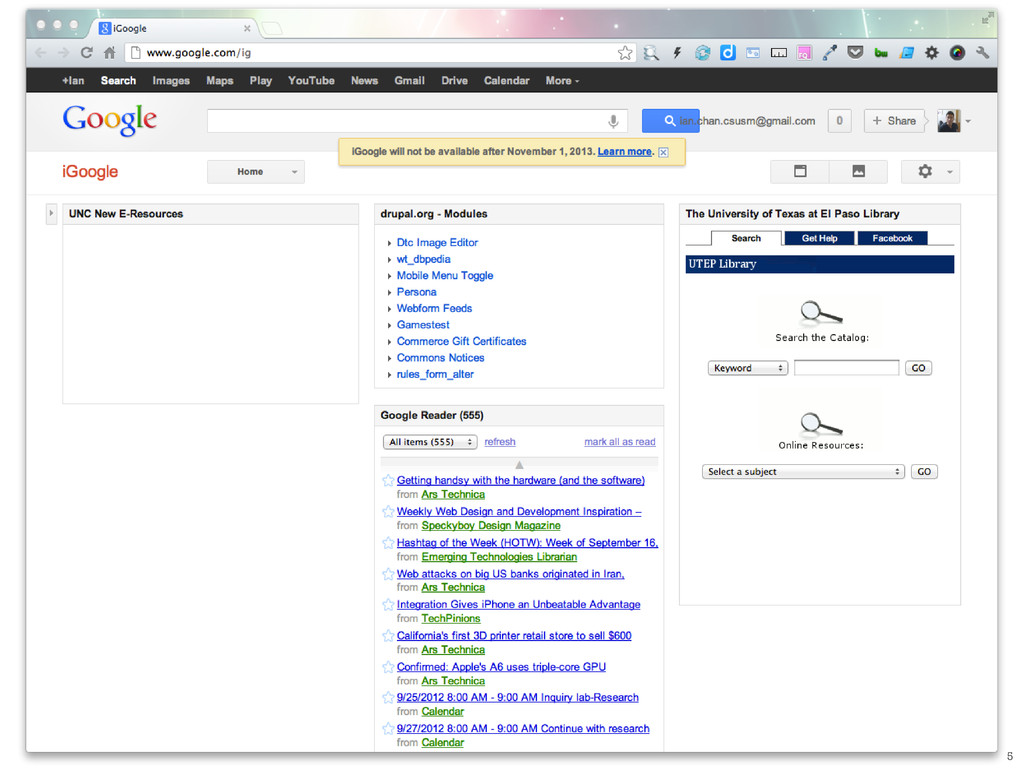Click the lightning bolt extension icon
1024x768 pixels.
coord(677,53)
